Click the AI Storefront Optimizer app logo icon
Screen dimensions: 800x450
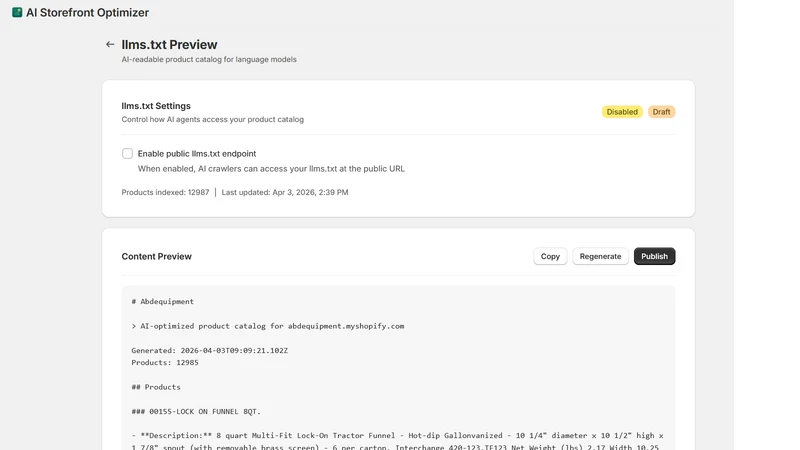point(17,12)
